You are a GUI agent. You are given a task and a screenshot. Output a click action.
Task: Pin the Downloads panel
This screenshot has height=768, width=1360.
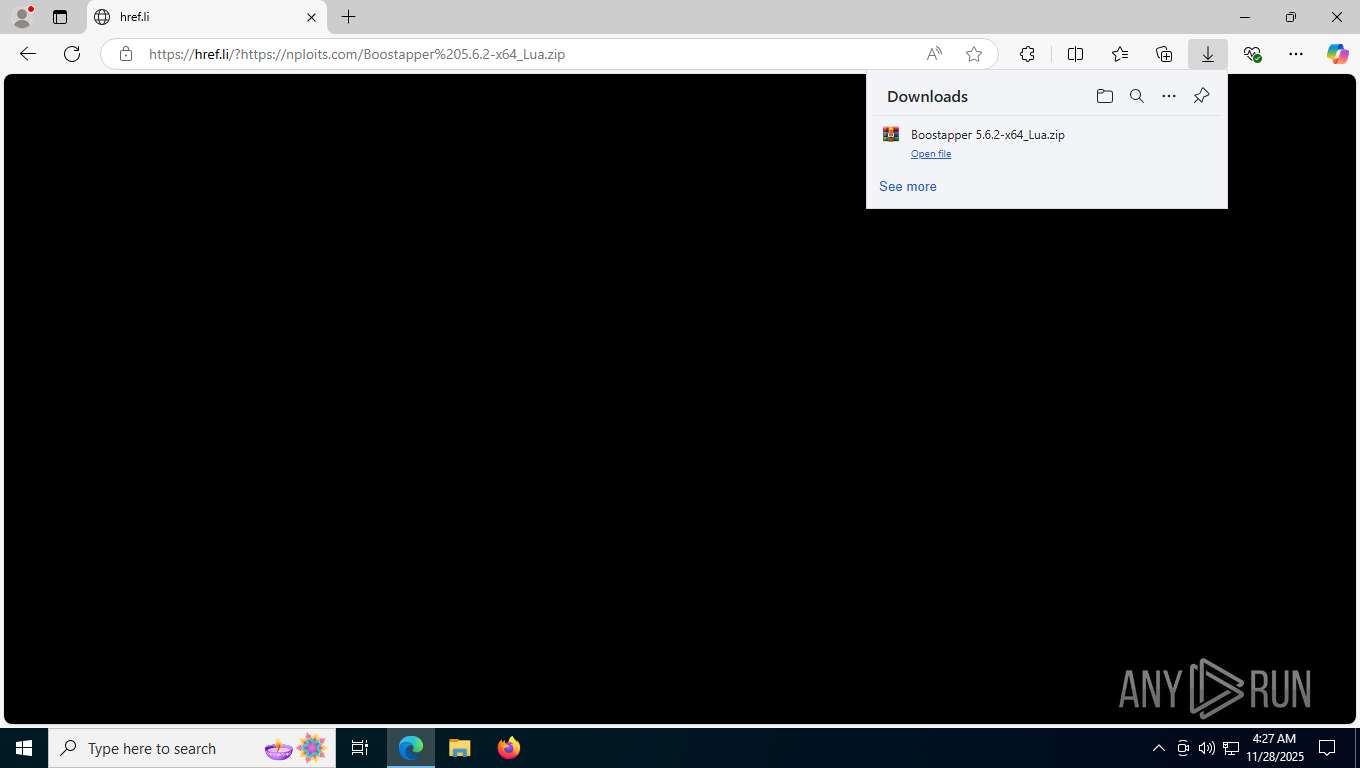[1202, 96]
